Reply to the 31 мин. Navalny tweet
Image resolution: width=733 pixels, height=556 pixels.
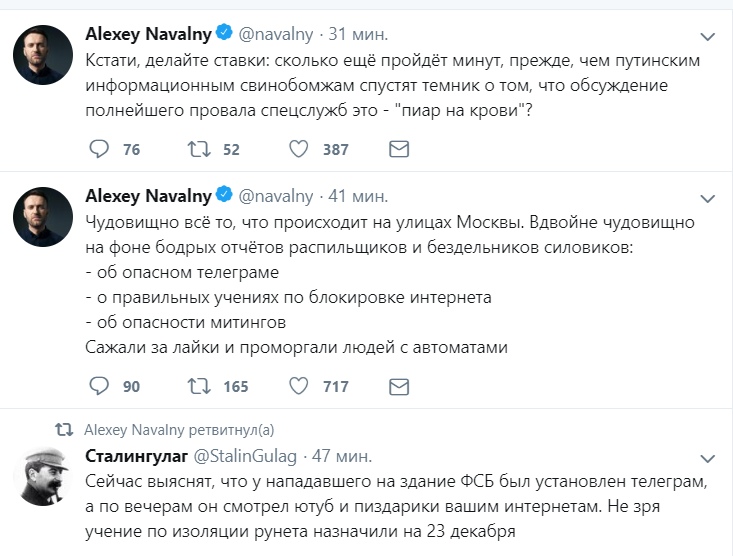coord(99,149)
